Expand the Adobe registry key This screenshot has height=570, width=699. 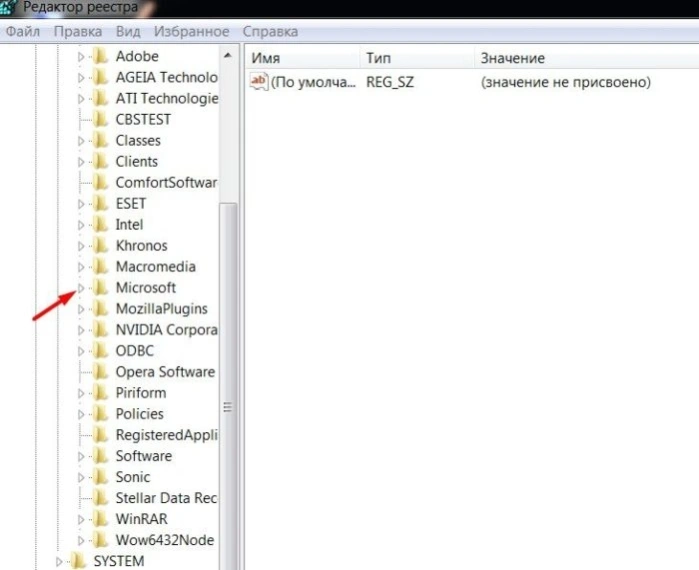tap(81, 57)
